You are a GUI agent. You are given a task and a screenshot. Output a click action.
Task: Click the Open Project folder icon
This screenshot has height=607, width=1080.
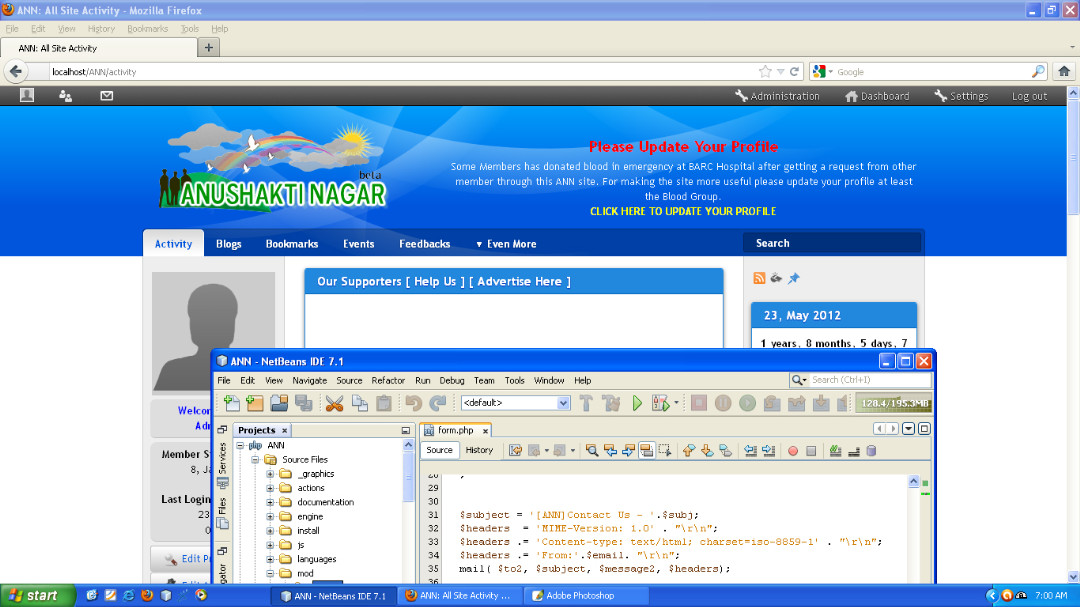279,403
